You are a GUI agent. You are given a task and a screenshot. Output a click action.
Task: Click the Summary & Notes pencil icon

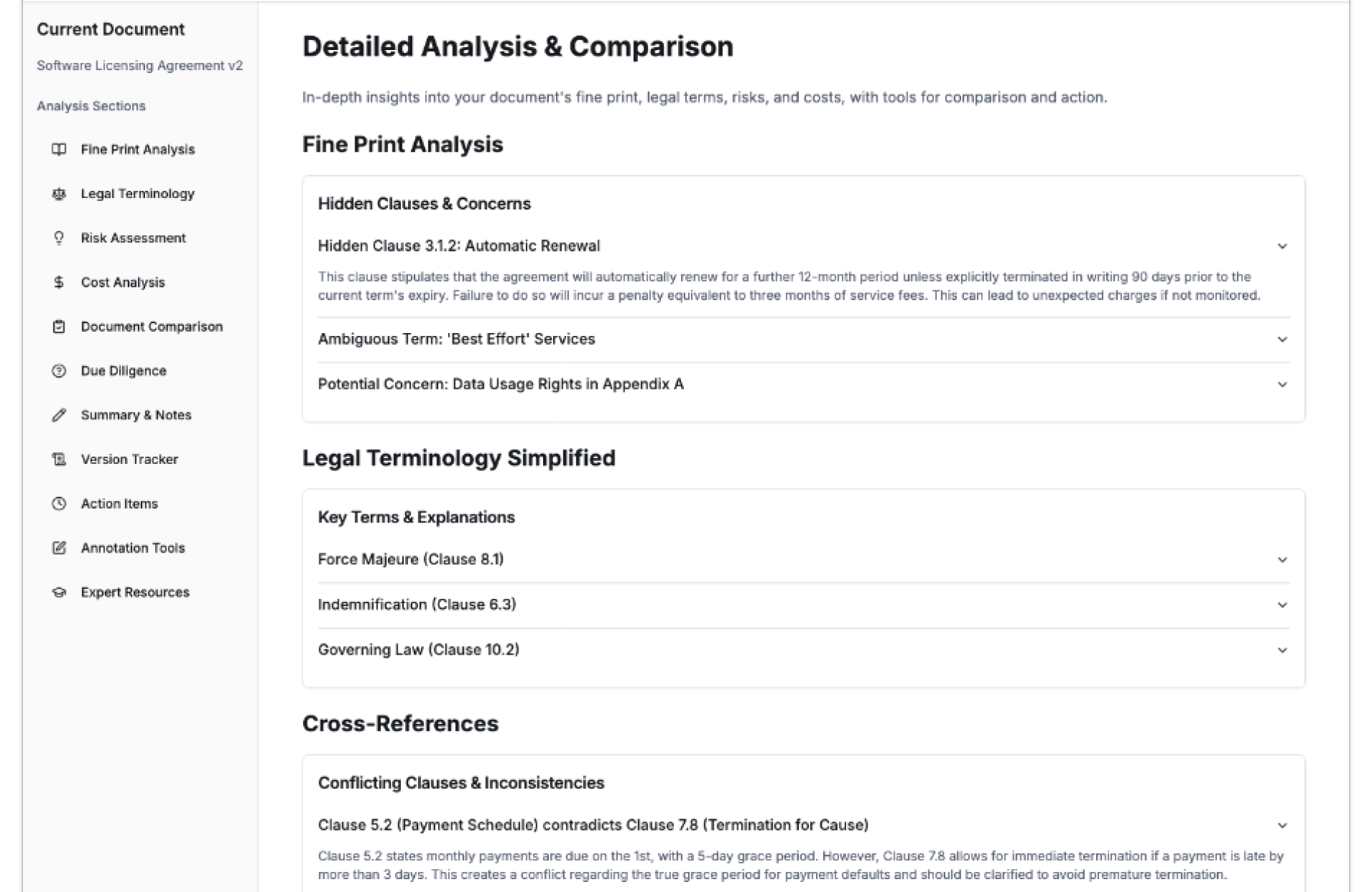(59, 415)
